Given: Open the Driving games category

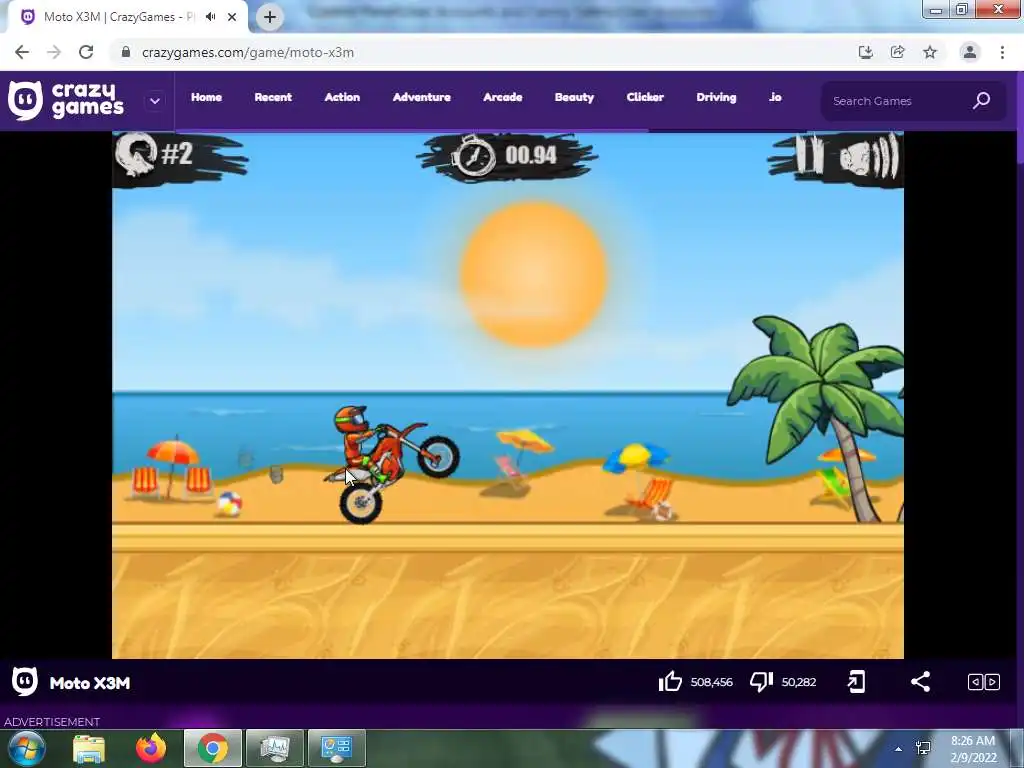Looking at the screenshot, I should tap(716, 97).
